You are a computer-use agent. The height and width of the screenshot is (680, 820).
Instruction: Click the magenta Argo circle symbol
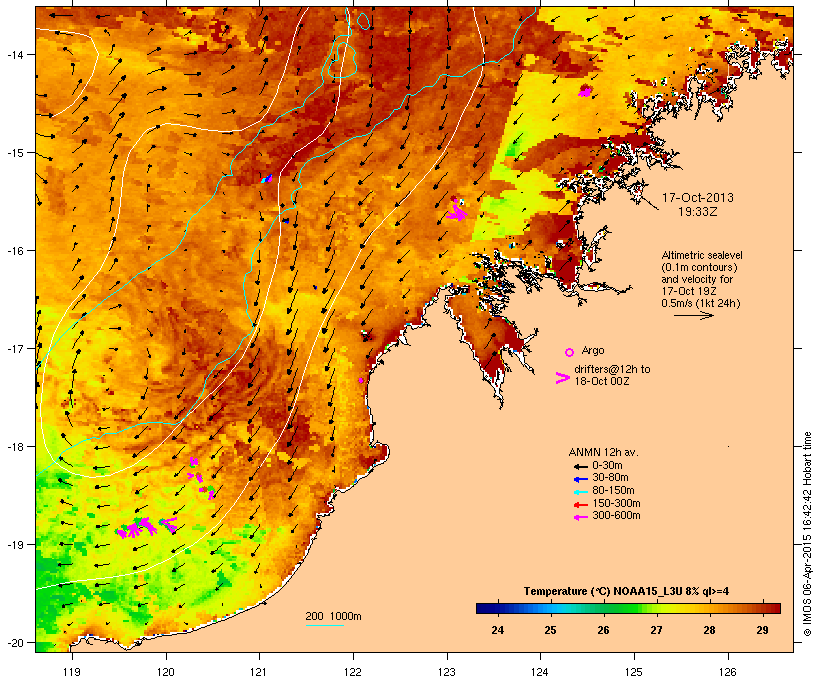click(x=570, y=353)
